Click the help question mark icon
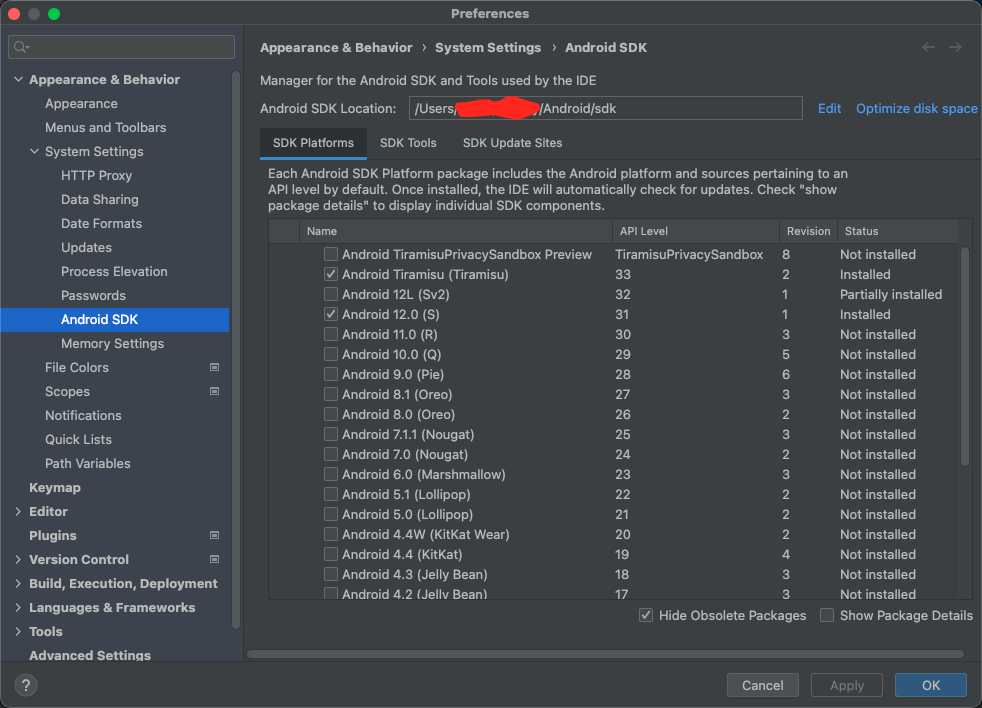Viewport: 982px width, 708px height. click(26, 685)
